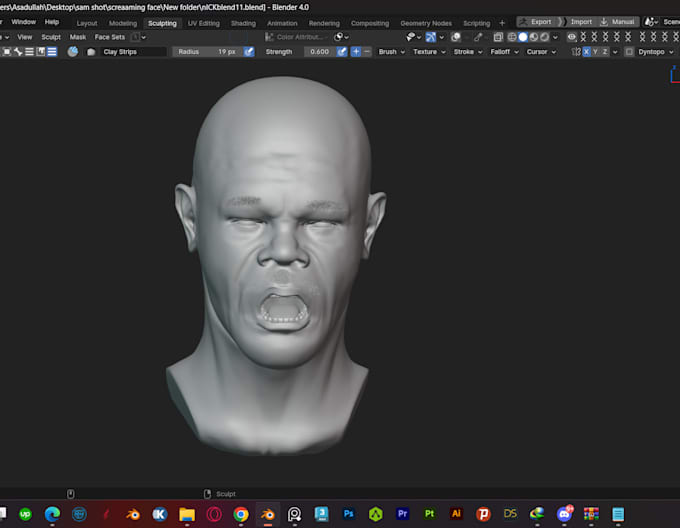Add a new workspace with the plus button
This screenshot has width=680, height=528.
click(502, 23)
